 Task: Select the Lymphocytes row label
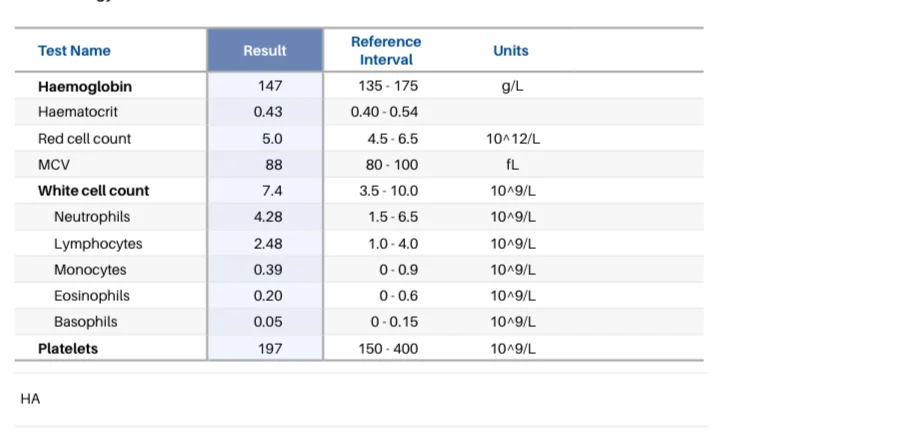pos(98,244)
